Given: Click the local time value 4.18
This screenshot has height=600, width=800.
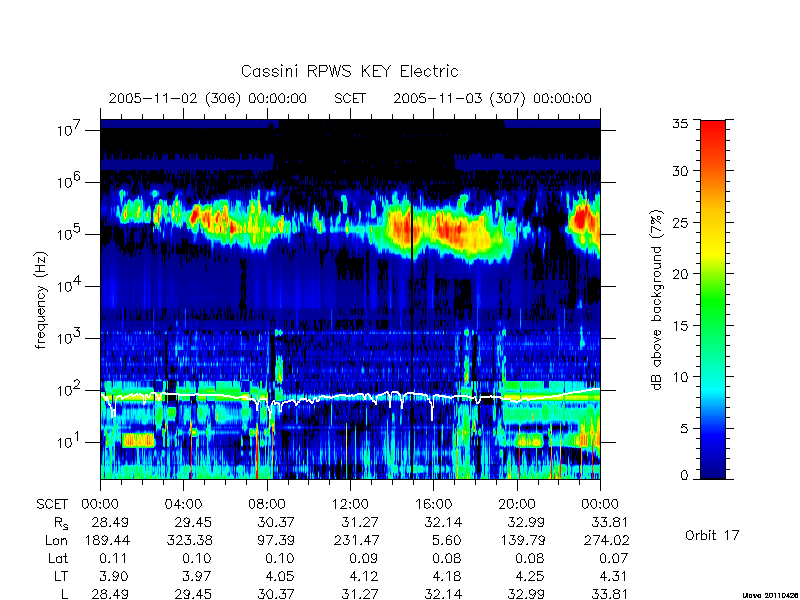Looking at the screenshot, I should point(446,577).
